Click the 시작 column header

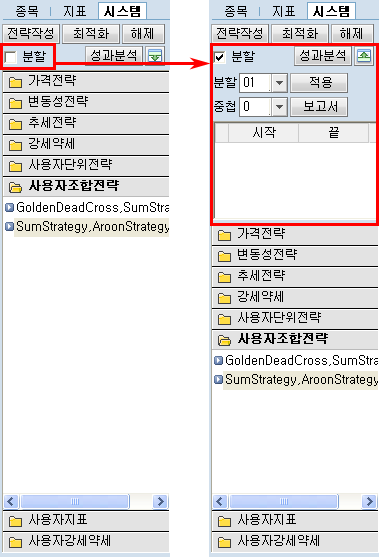[264, 133]
